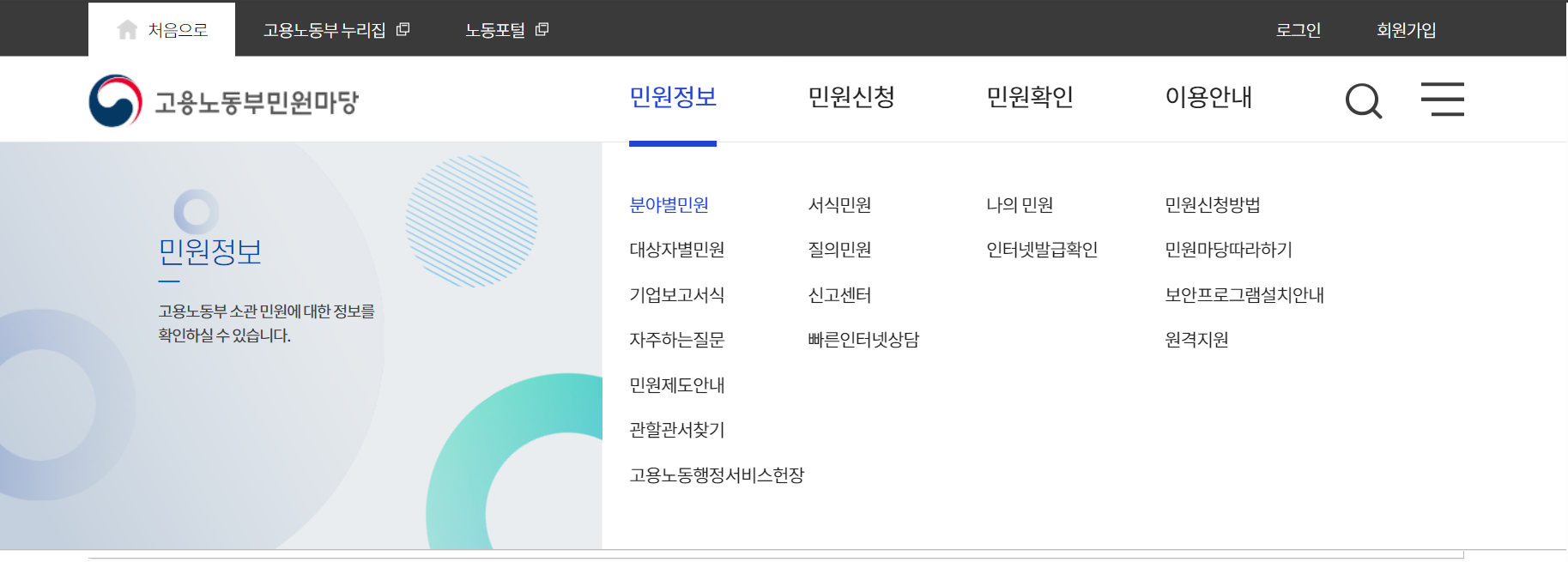This screenshot has height=562, width=1568.
Task: Select the 민원신청 main menu
Action: [851, 97]
